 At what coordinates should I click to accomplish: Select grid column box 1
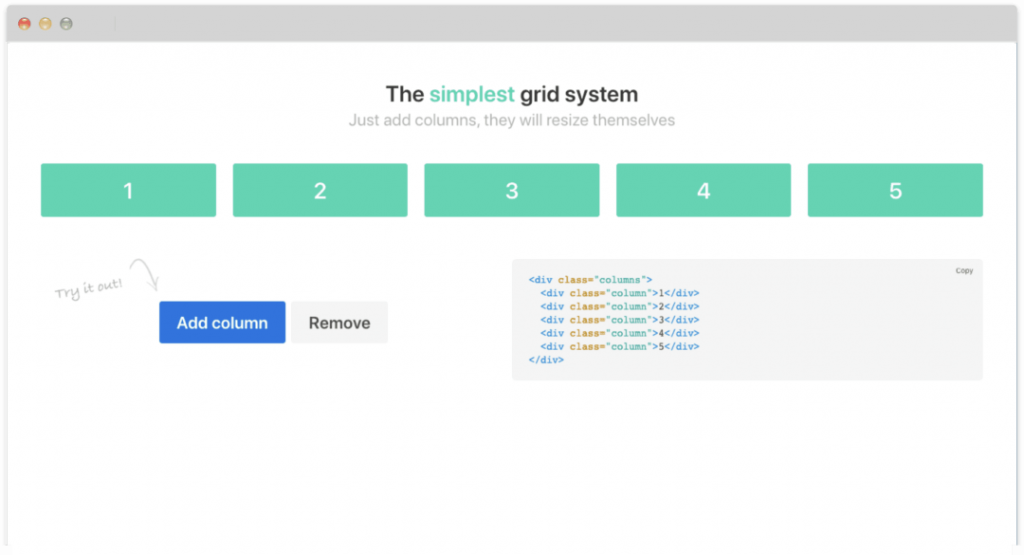128,190
